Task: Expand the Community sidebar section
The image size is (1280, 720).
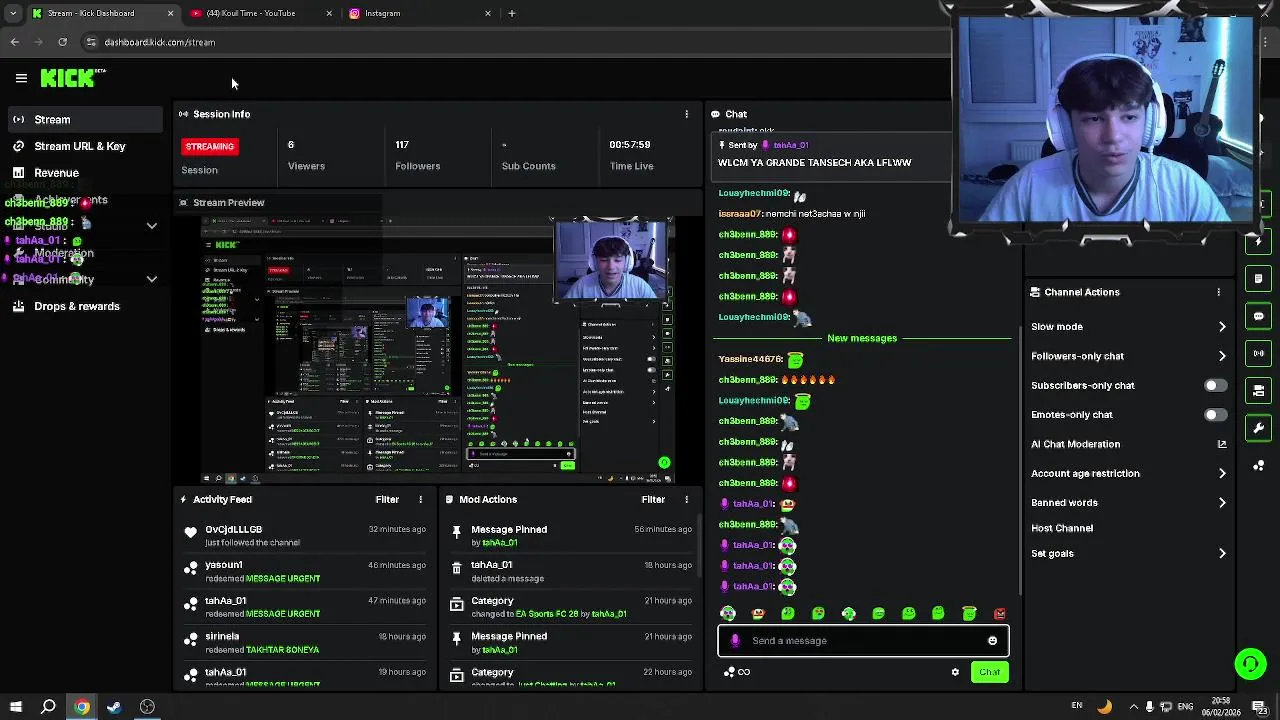Action: coord(152,279)
